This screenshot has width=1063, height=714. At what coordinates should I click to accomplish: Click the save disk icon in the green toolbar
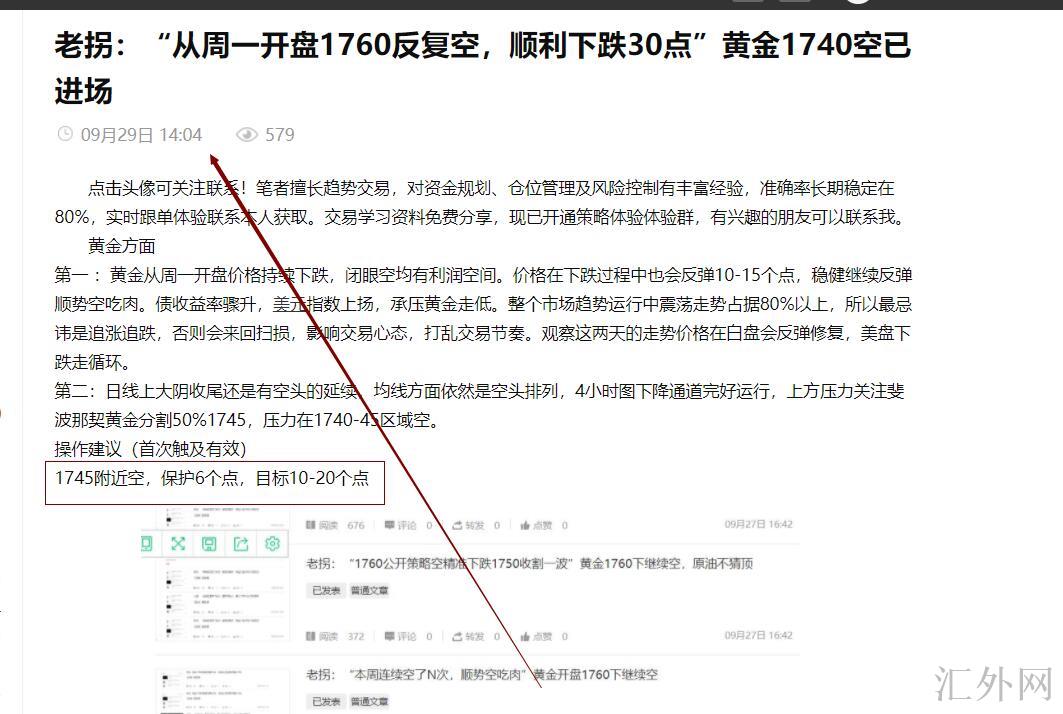coord(209,543)
